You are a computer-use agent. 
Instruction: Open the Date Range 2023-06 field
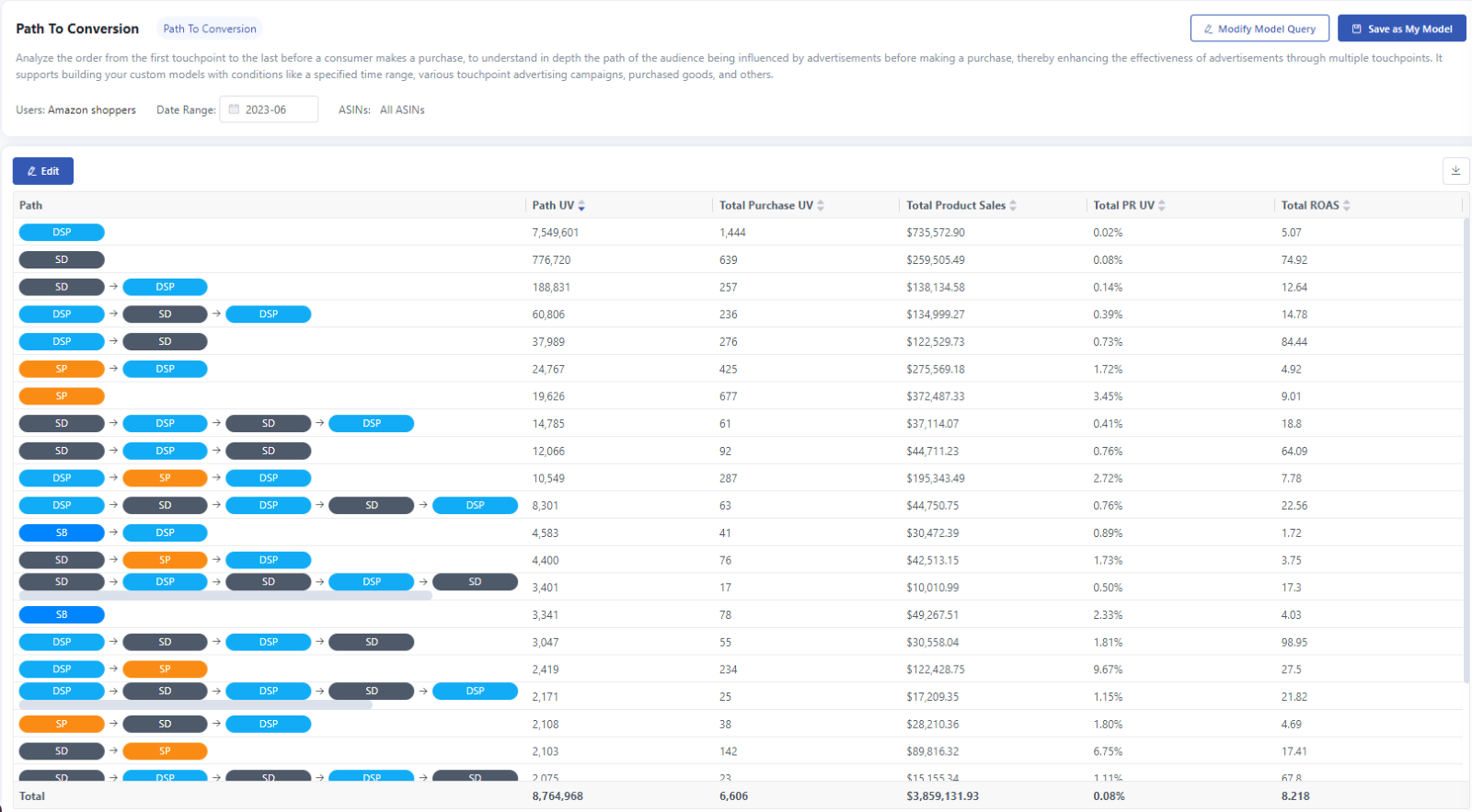[269, 109]
